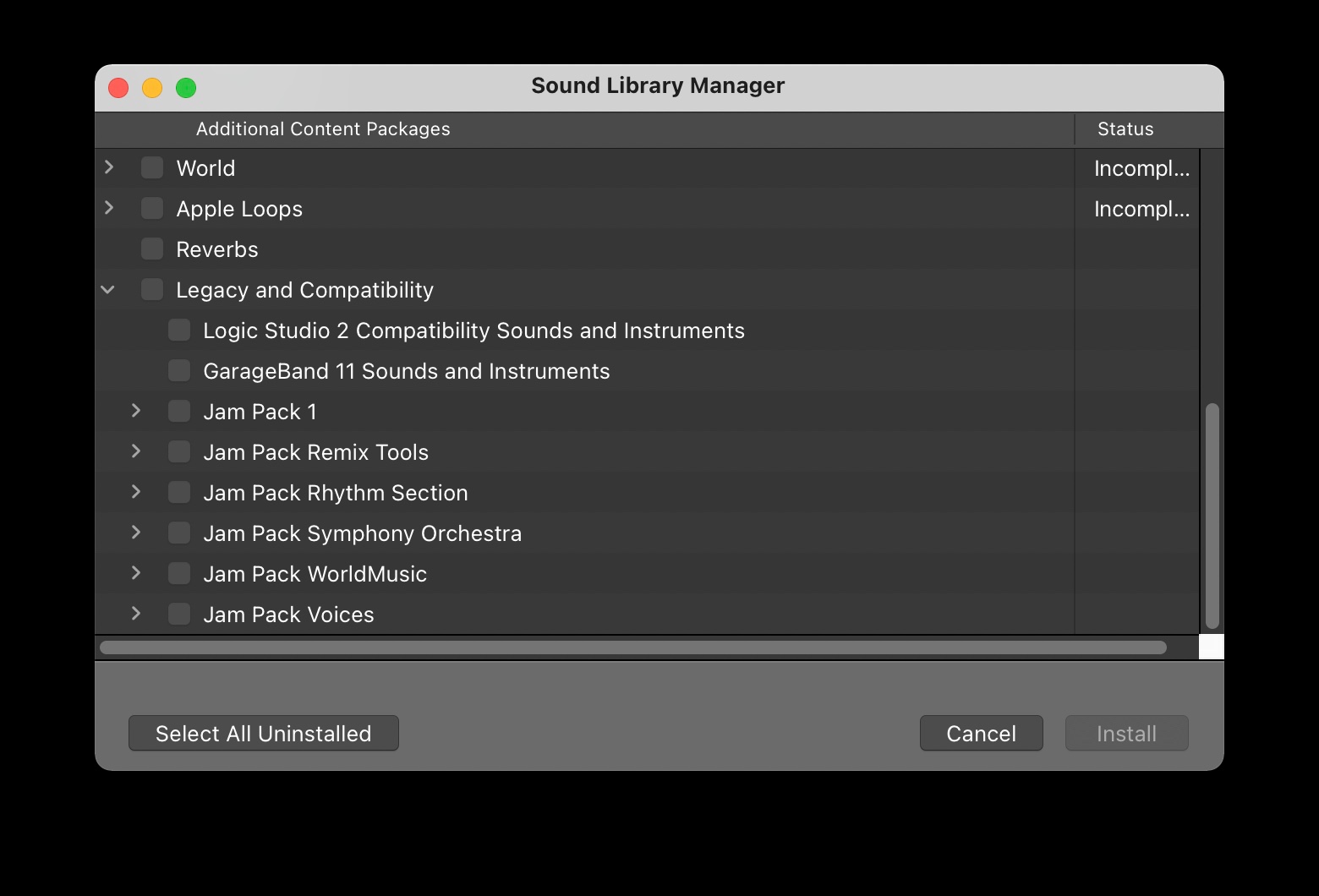Screen dimensions: 1319x896
Task: Check the World package checkbox
Action: (x=152, y=167)
